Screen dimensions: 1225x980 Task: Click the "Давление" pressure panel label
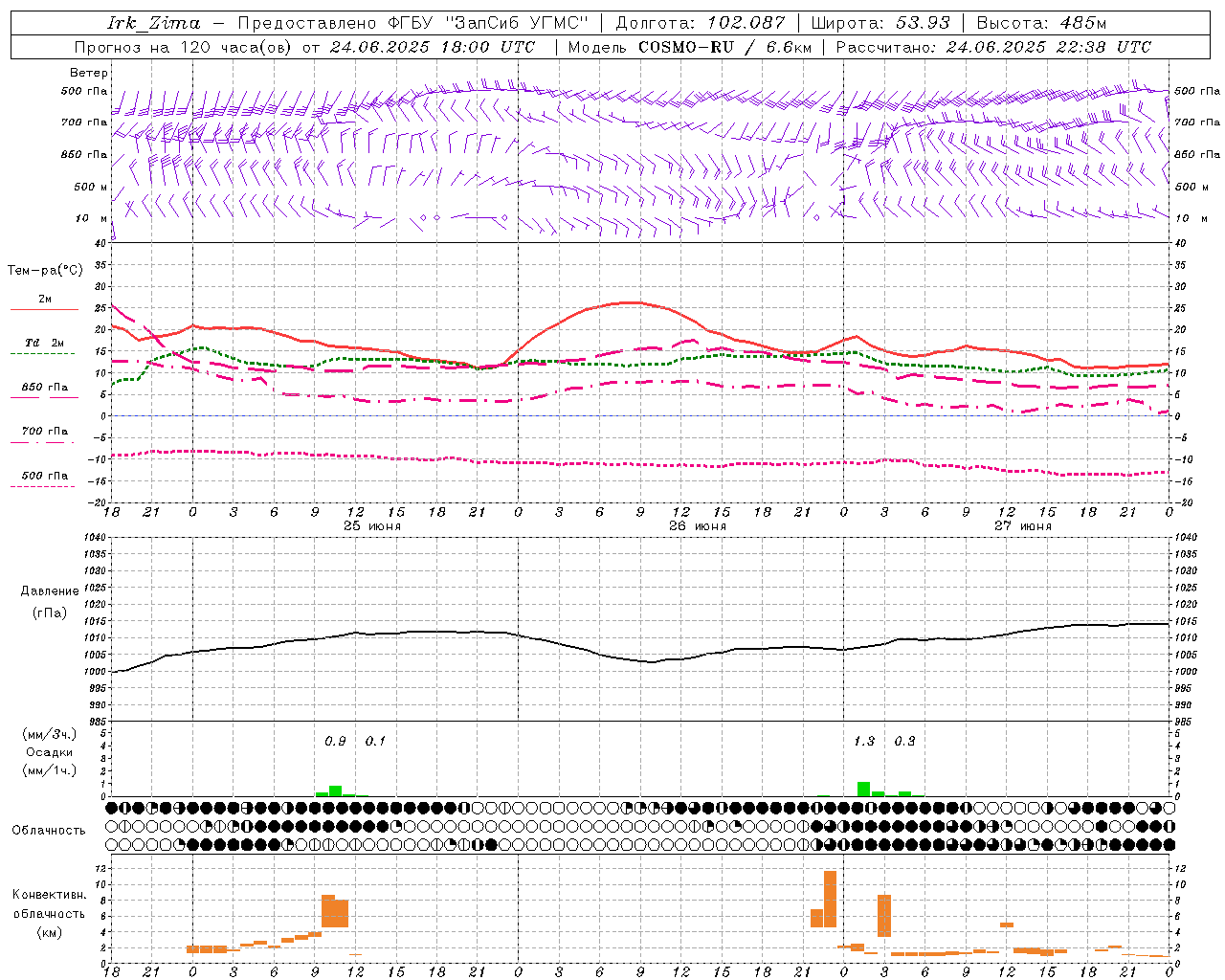(50, 591)
